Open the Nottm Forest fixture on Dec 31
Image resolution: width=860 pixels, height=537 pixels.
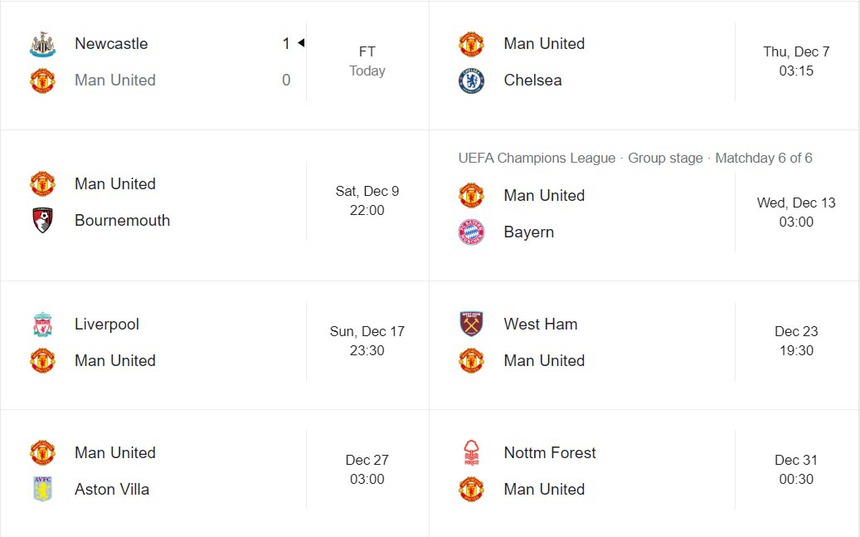coord(796,470)
